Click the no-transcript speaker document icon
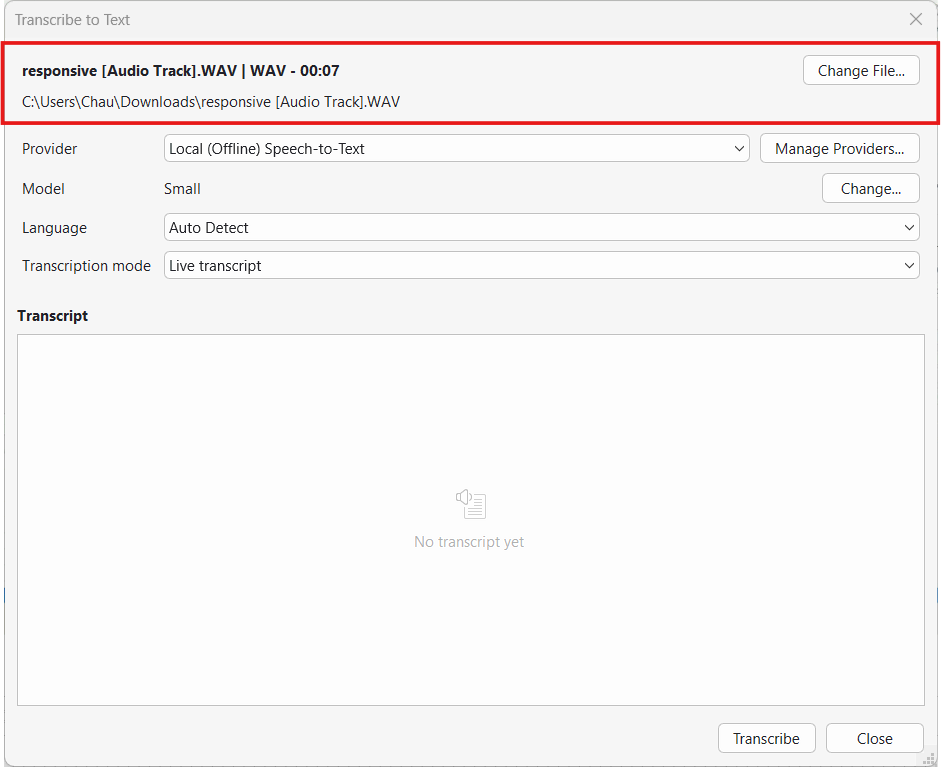 coord(470,504)
